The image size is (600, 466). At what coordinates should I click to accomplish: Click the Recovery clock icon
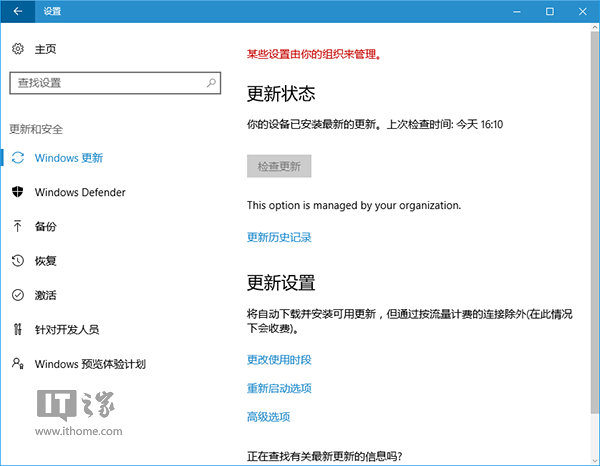18,261
